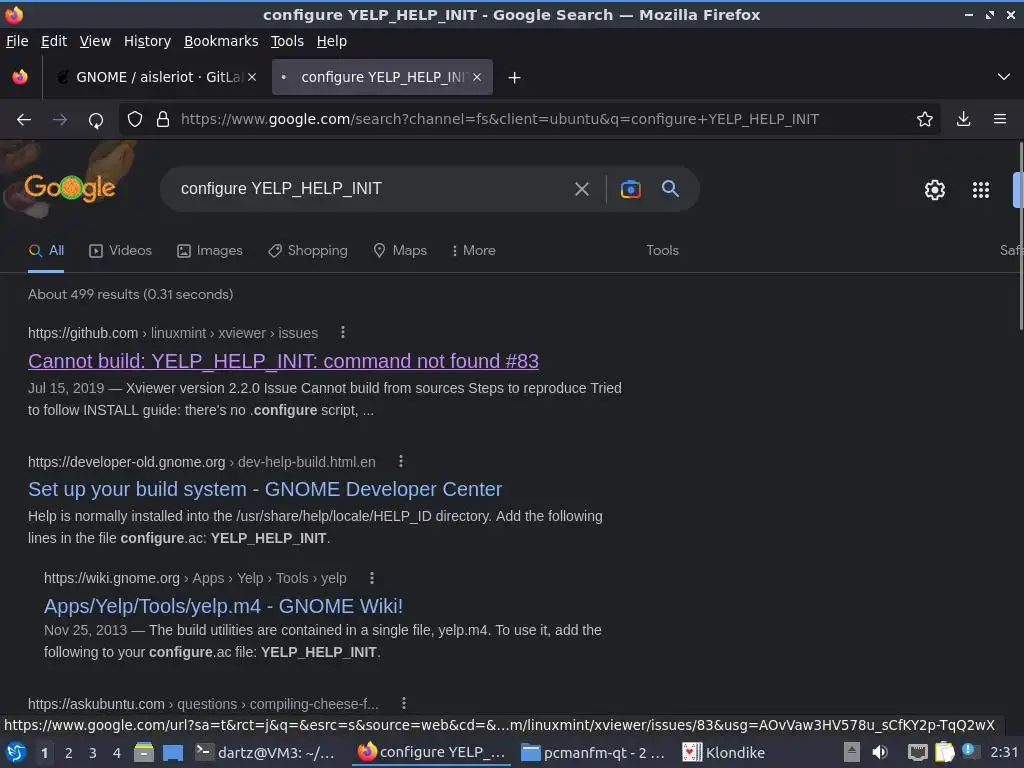1024x768 pixels.
Task: Open the tracking protection shield icon
Action: (135, 120)
